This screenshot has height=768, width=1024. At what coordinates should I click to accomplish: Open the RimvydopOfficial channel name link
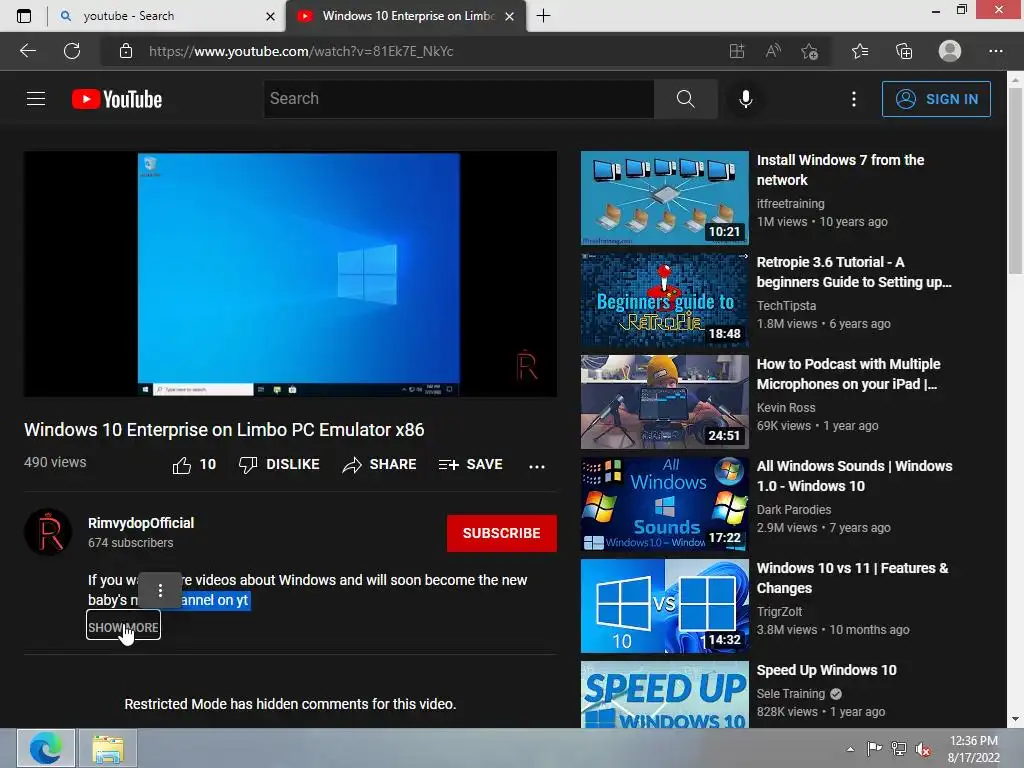[x=141, y=523]
